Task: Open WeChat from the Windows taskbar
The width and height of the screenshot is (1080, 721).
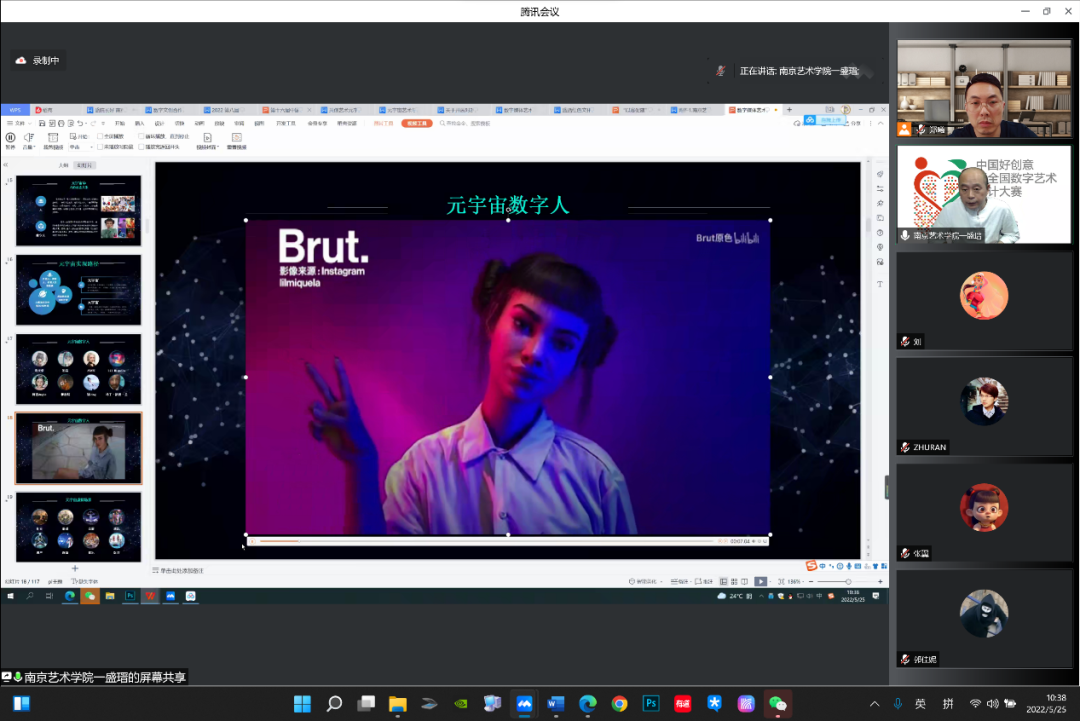Action: pos(778,704)
